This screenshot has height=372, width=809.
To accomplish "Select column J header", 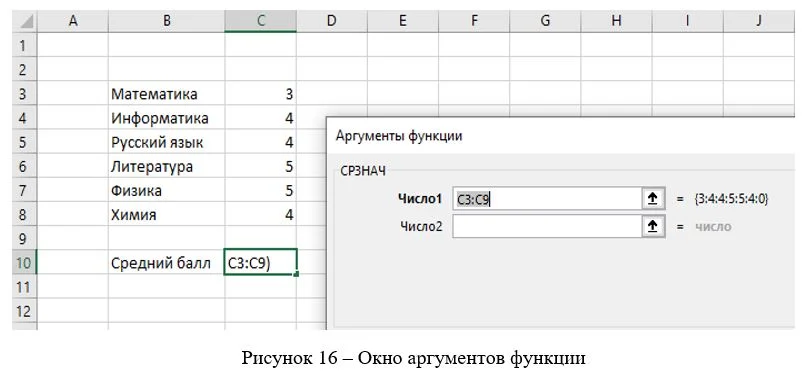I will [x=758, y=22].
